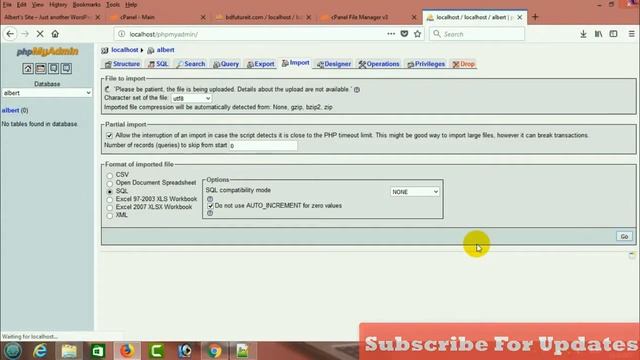Open the SQL query window icon in sidebar
Screen dimensions: 640x360
coord(40,68)
